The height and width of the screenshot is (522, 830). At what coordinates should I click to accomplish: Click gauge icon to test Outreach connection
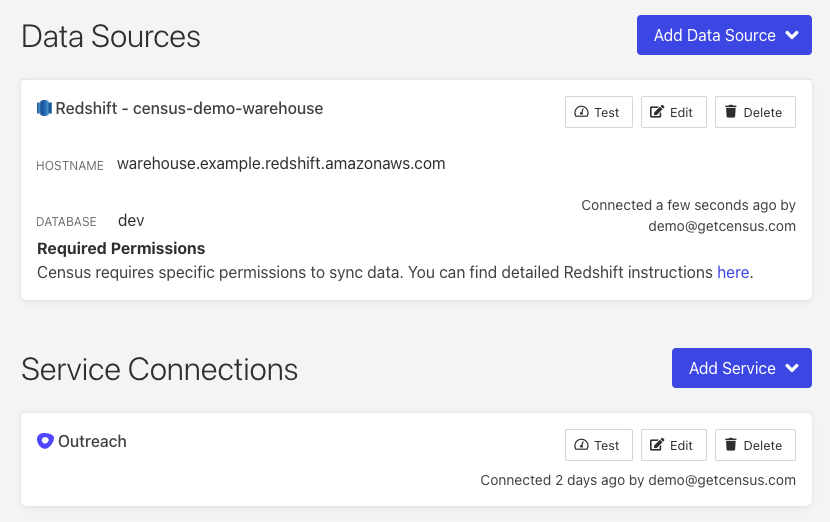click(x=582, y=445)
